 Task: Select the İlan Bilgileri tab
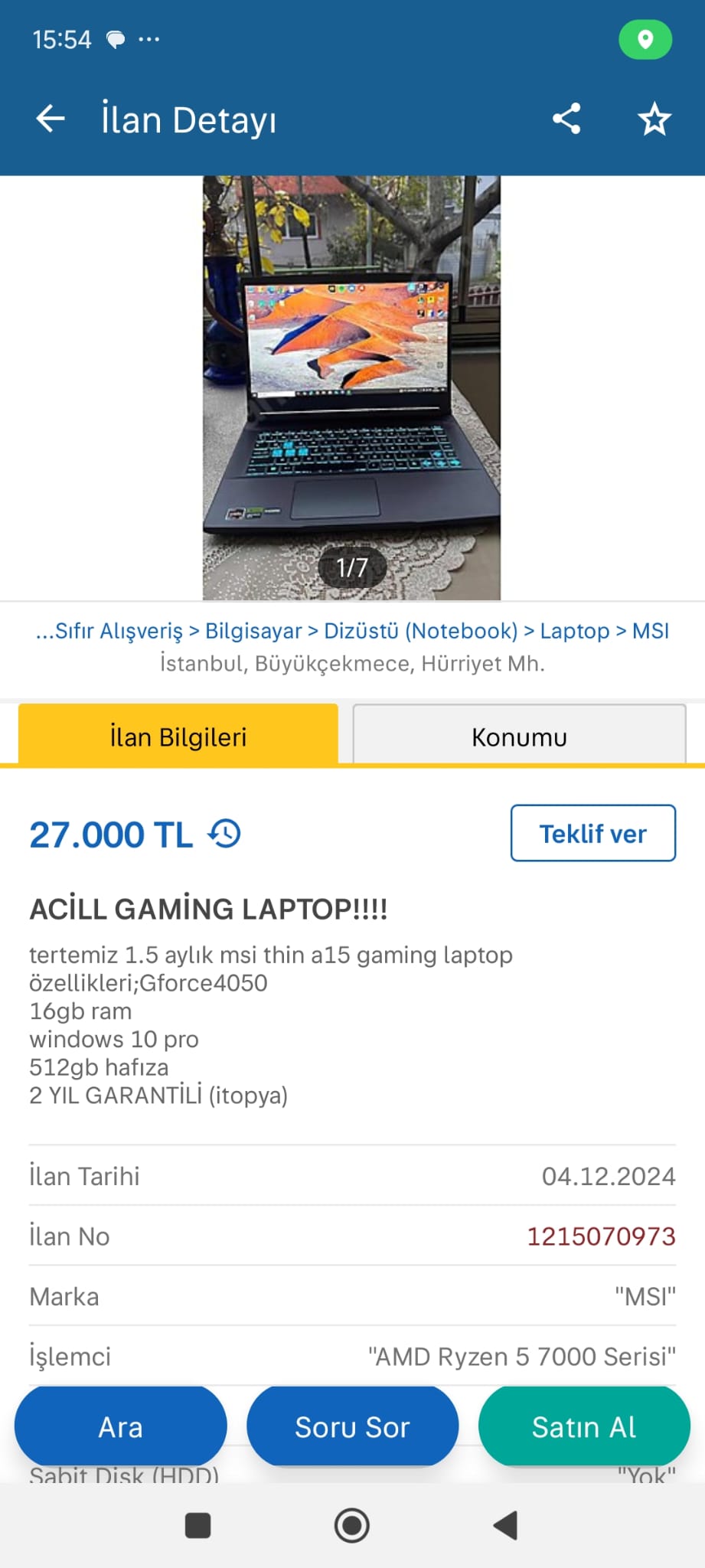pyautogui.click(x=178, y=736)
